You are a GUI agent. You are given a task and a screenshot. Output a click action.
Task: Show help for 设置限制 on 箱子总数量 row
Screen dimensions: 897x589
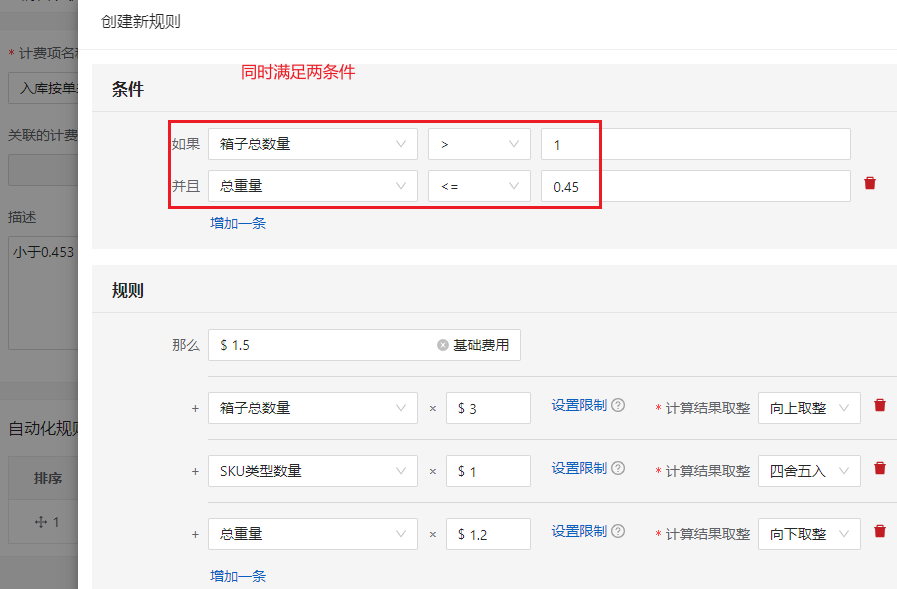tap(618, 405)
